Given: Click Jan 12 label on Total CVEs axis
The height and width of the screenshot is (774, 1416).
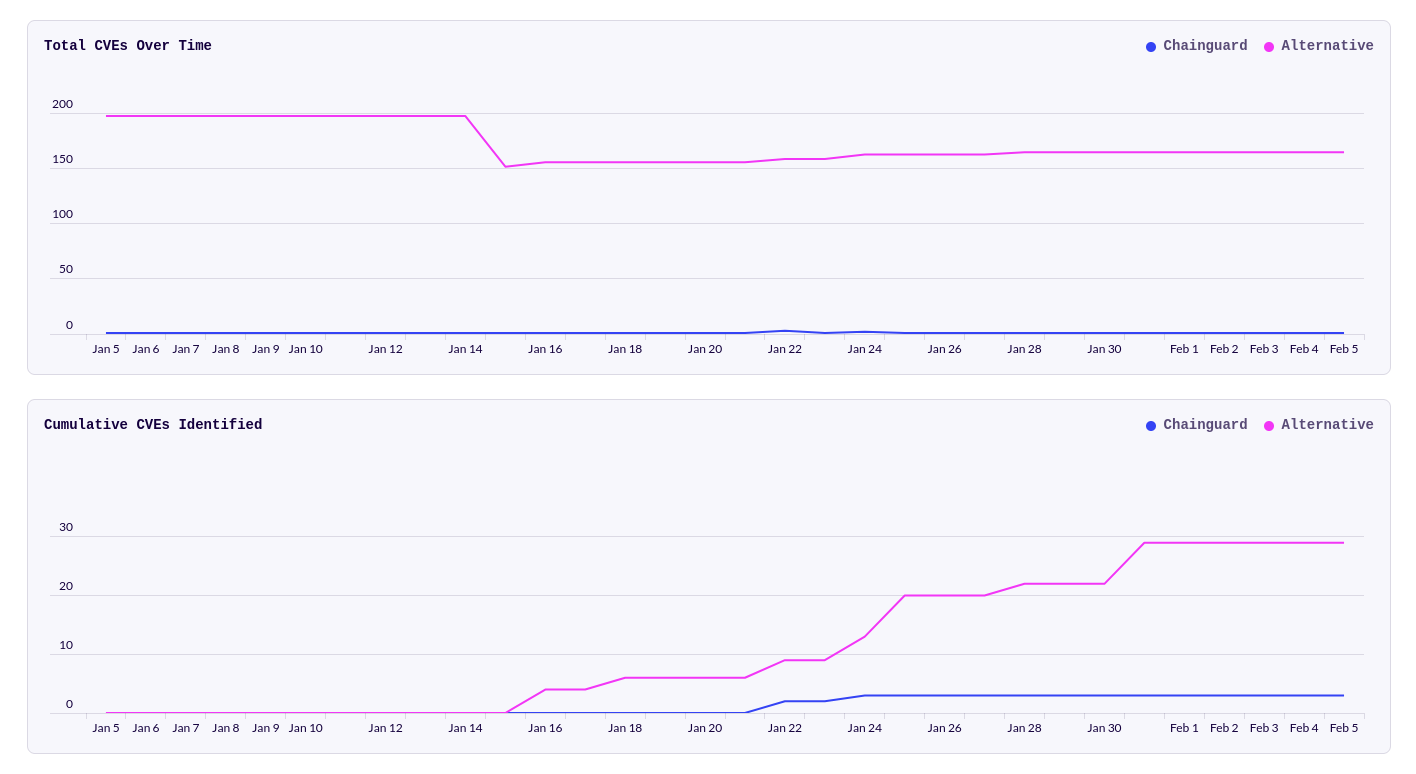Looking at the screenshot, I should click(385, 349).
